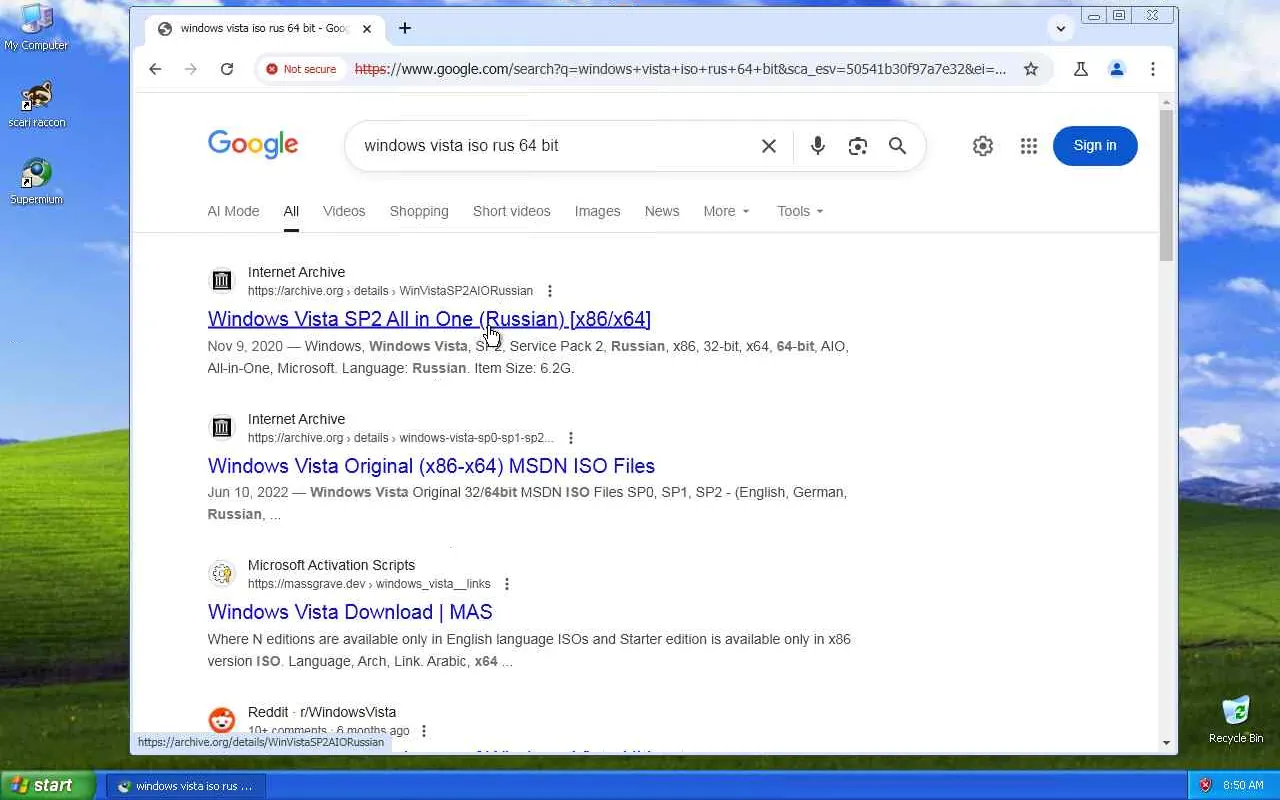1280x800 pixels.
Task: Open the Google apps grid
Action: pyautogui.click(x=1029, y=146)
